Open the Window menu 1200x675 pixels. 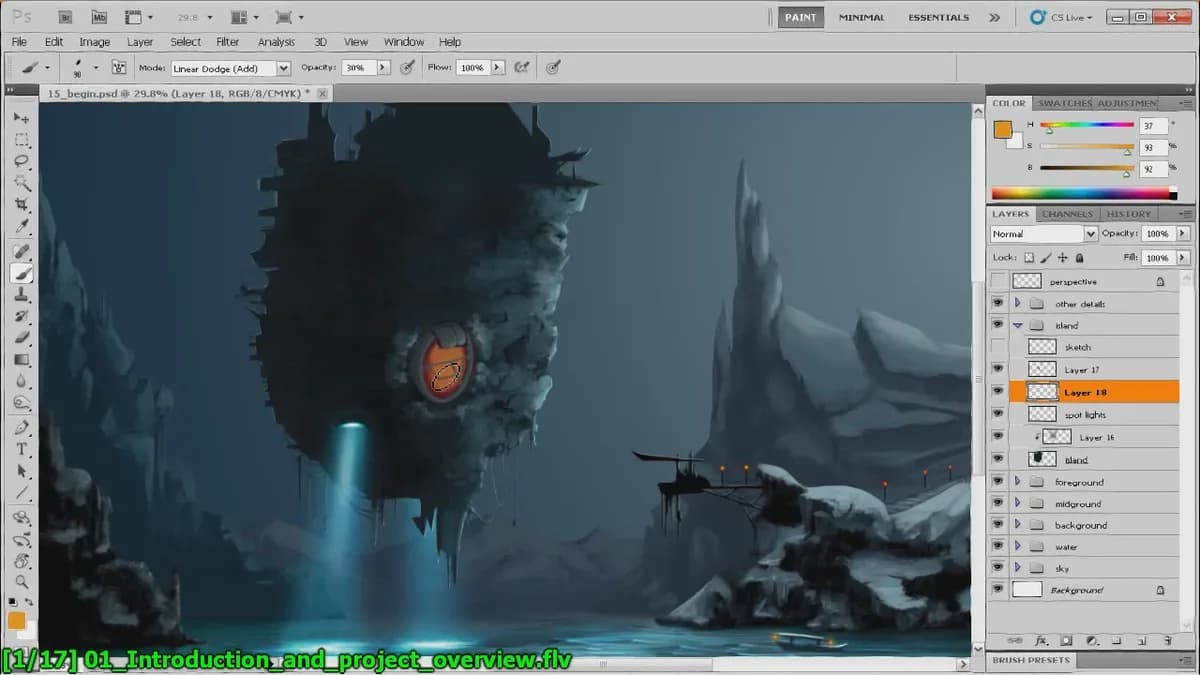tap(404, 42)
